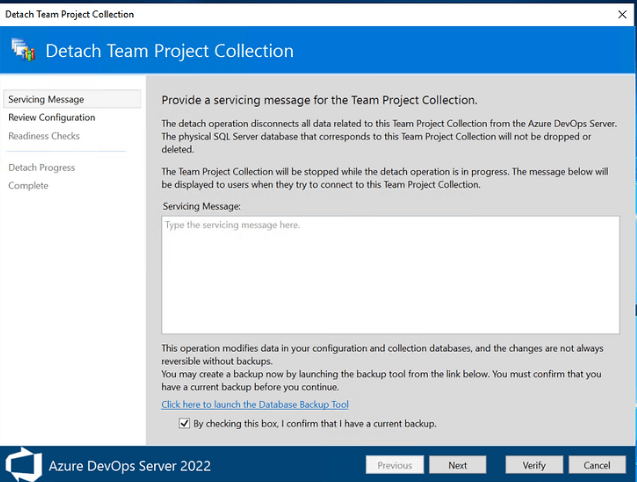
Task: Cancel the detach wizard
Action: 597,465
